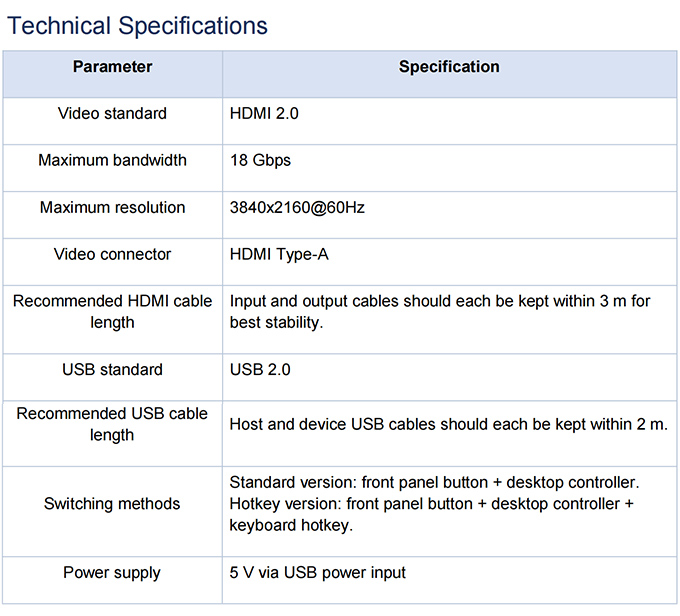Viewport: 680px width, 616px height.
Task: Select the Recommended HDMI cable length cell
Action: [x=113, y=312]
